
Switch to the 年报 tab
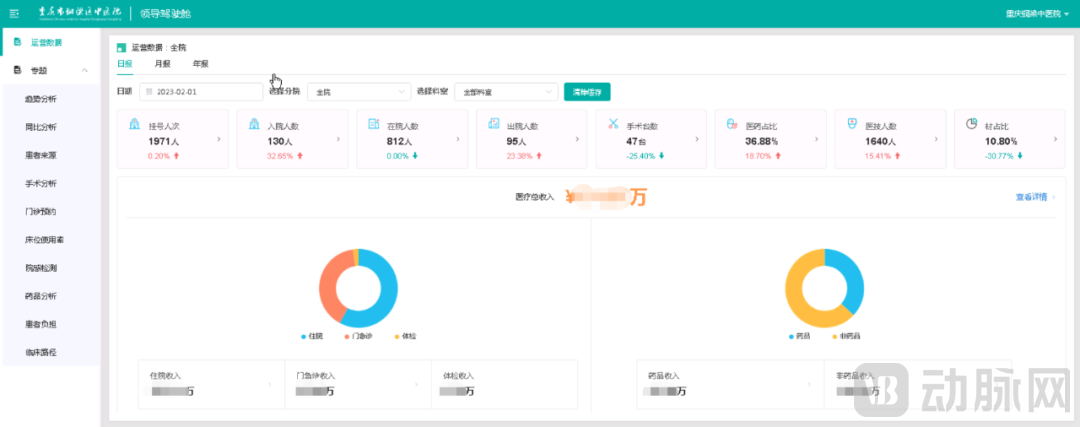click(200, 64)
